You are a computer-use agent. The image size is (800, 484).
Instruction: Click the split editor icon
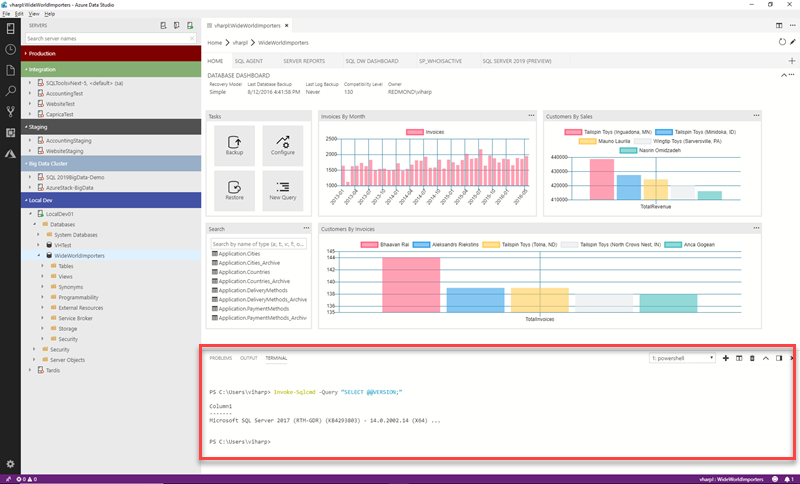779,25
